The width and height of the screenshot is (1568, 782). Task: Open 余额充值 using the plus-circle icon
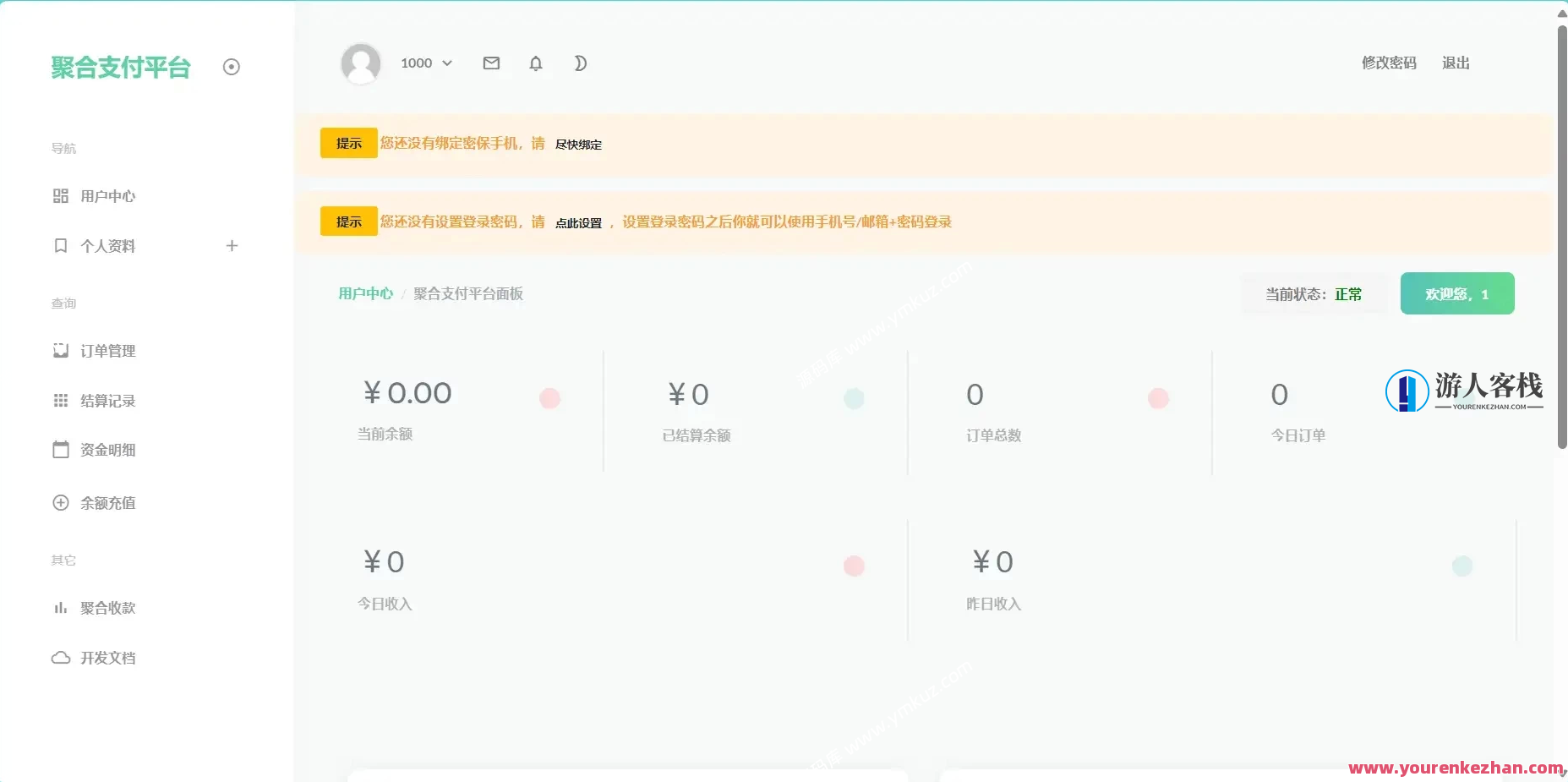[x=60, y=502]
